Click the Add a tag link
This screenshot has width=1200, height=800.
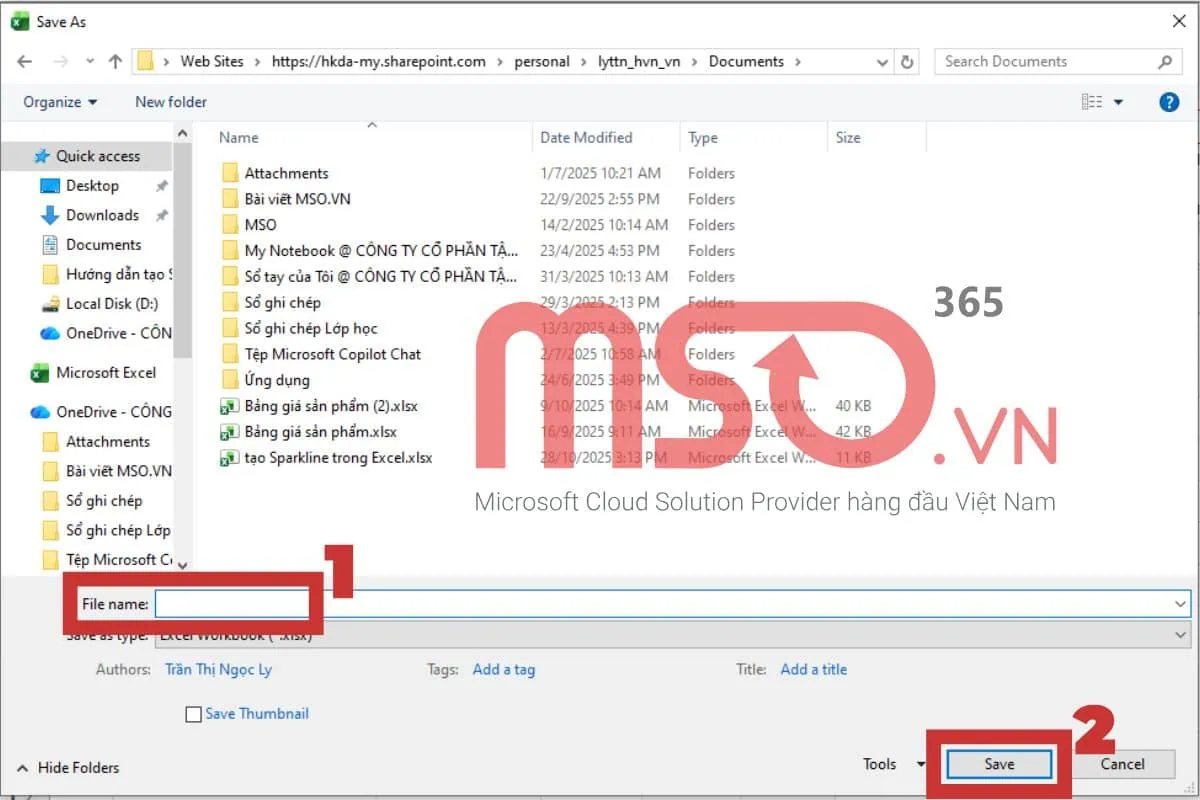click(x=503, y=670)
